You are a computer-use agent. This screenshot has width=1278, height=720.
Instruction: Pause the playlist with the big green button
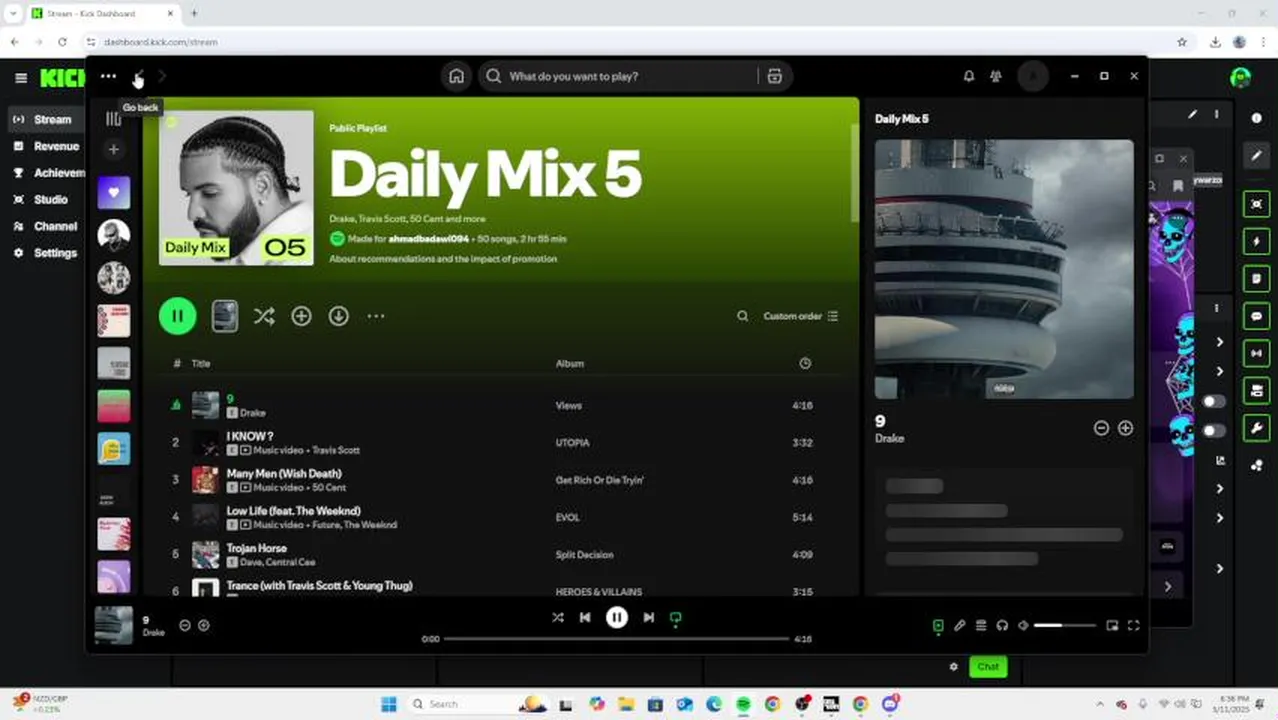pyautogui.click(x=177, y=316)
